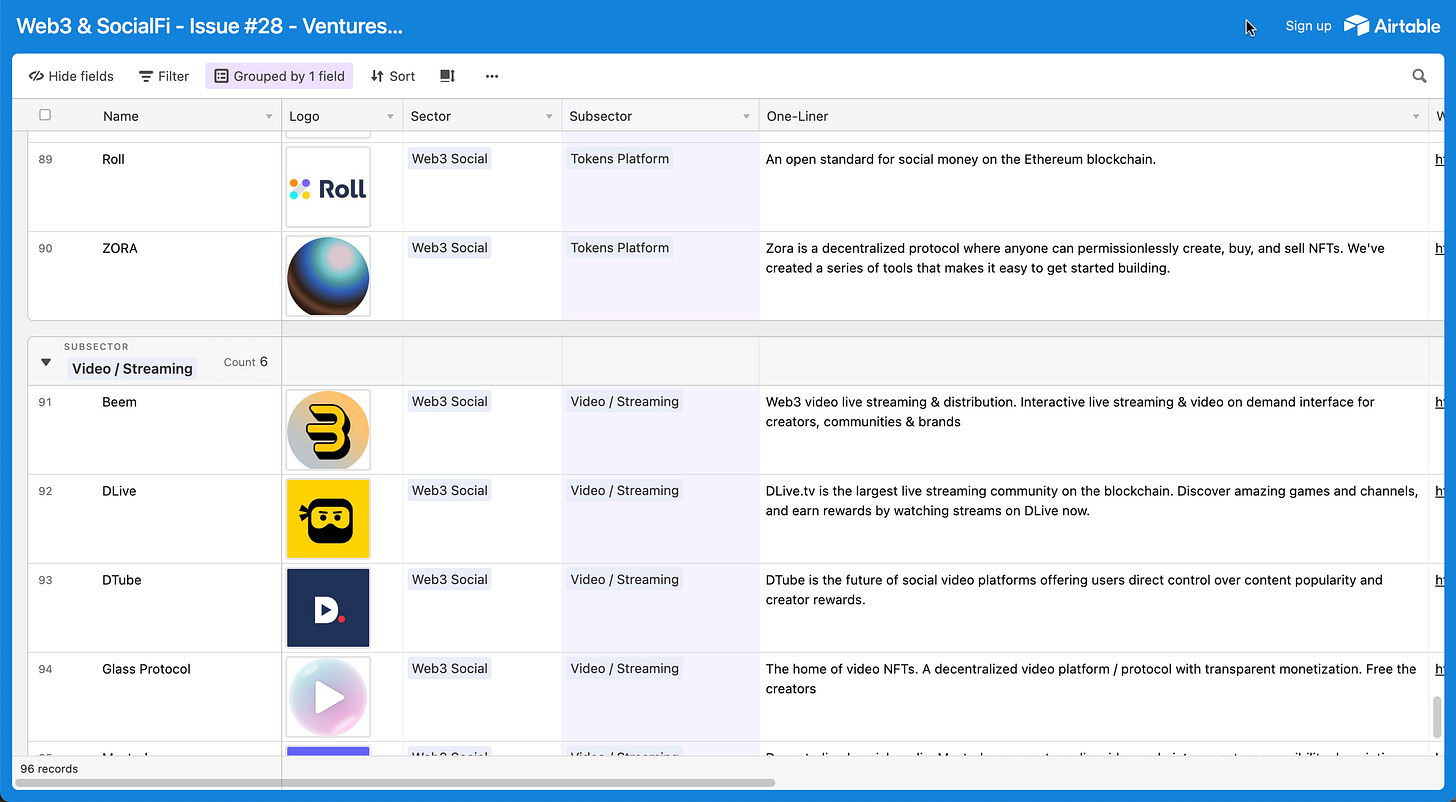
Task: Click the Video / Streaming group label
Action: 132,369
